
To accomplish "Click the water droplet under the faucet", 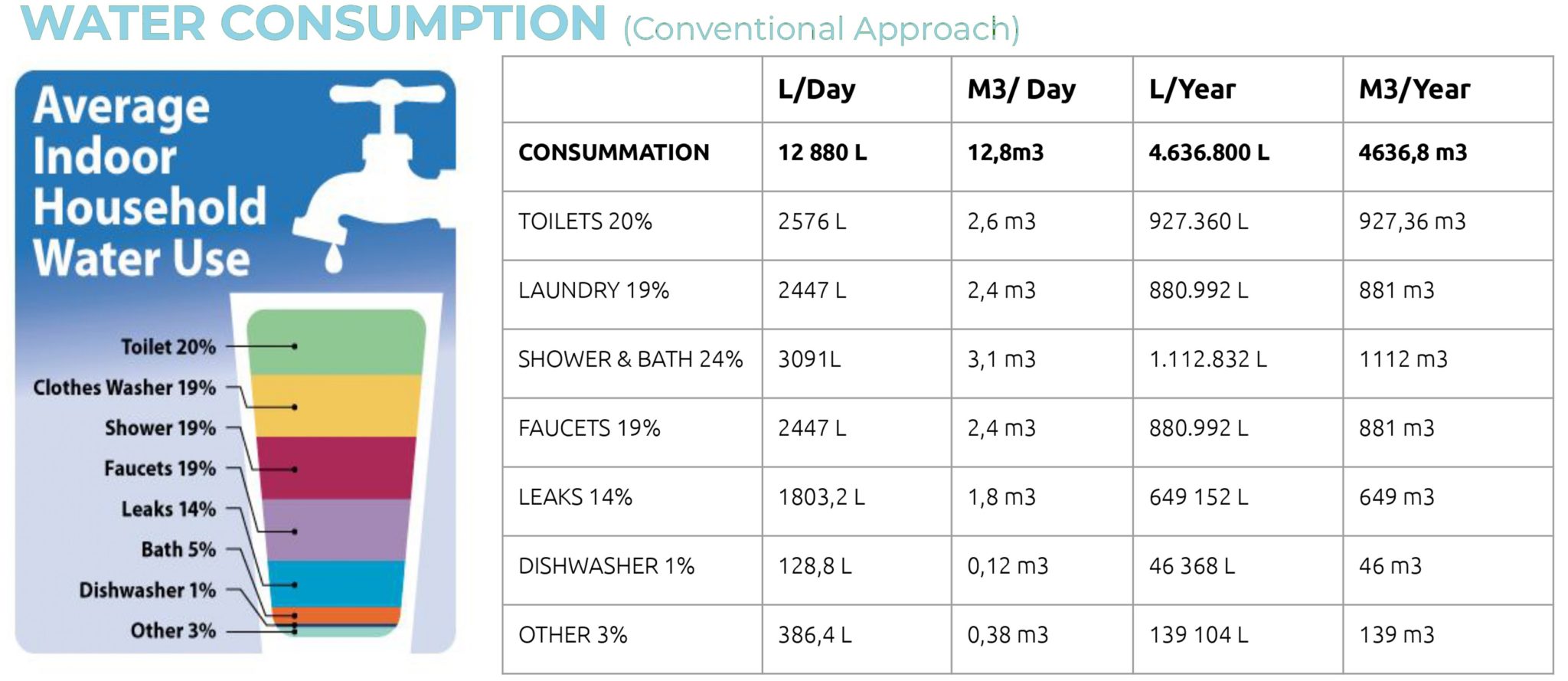I will pos(333,258).
